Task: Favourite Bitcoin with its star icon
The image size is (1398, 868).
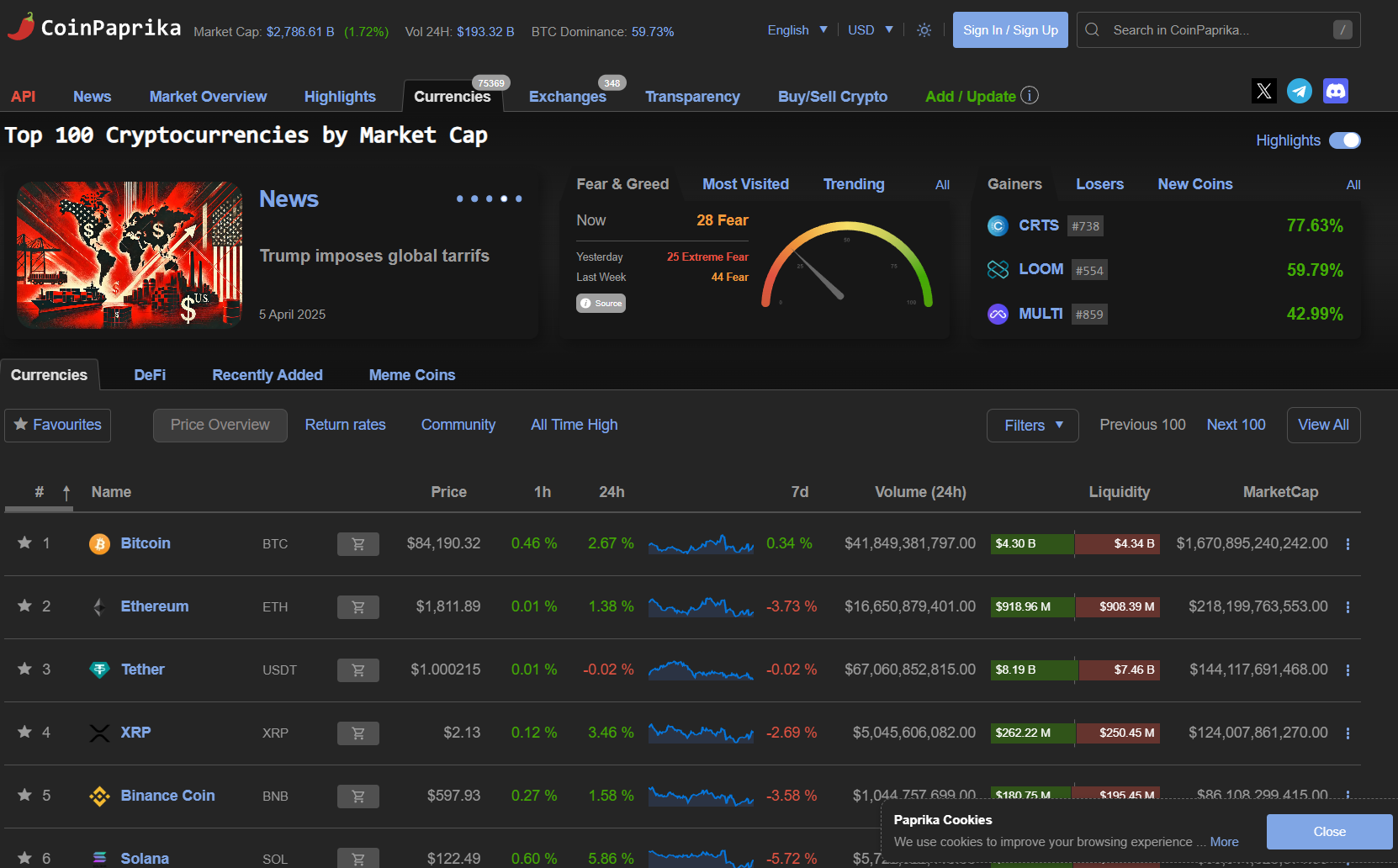Action: (25, 542)
